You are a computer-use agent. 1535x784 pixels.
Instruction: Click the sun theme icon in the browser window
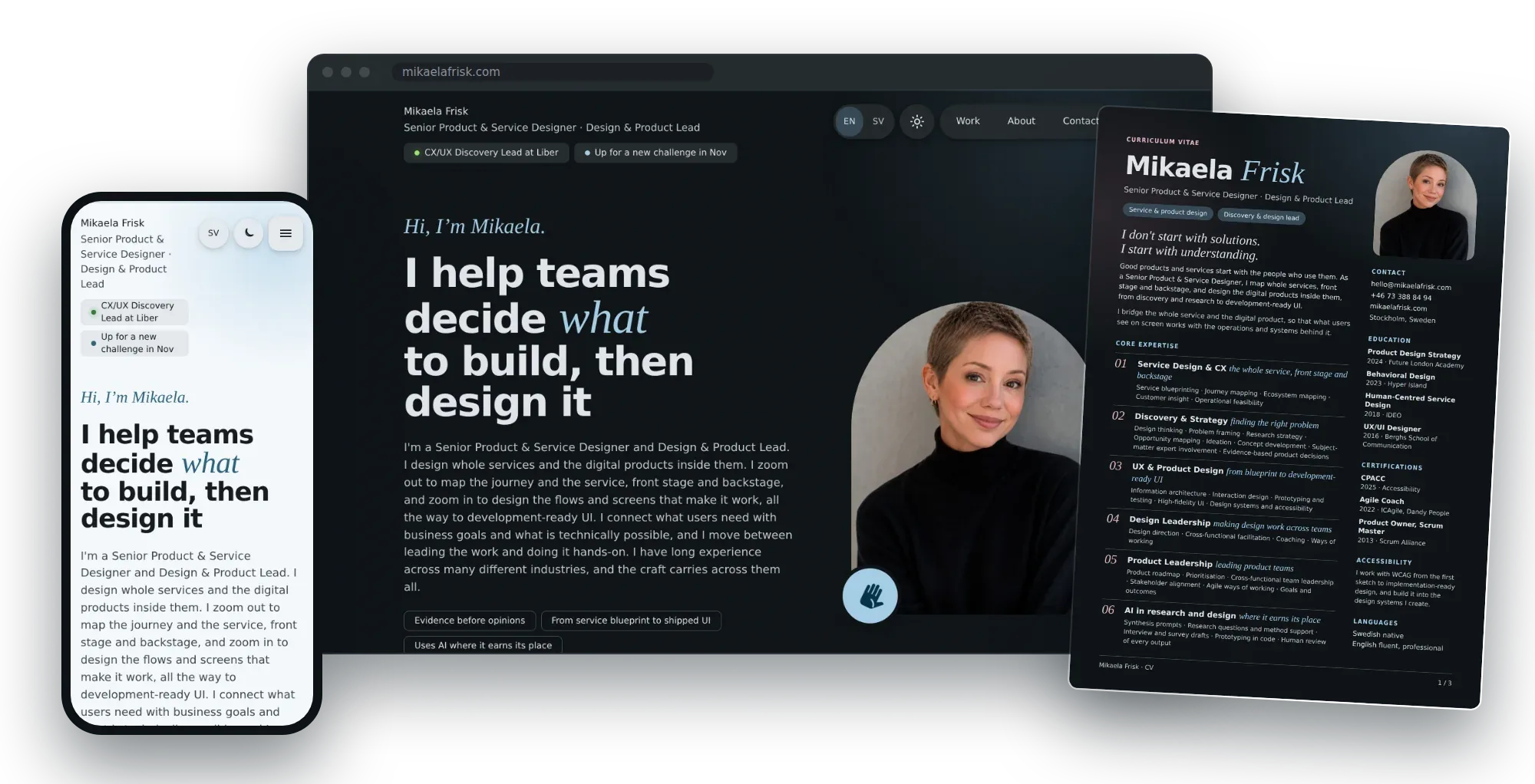[x=916, y=121]
